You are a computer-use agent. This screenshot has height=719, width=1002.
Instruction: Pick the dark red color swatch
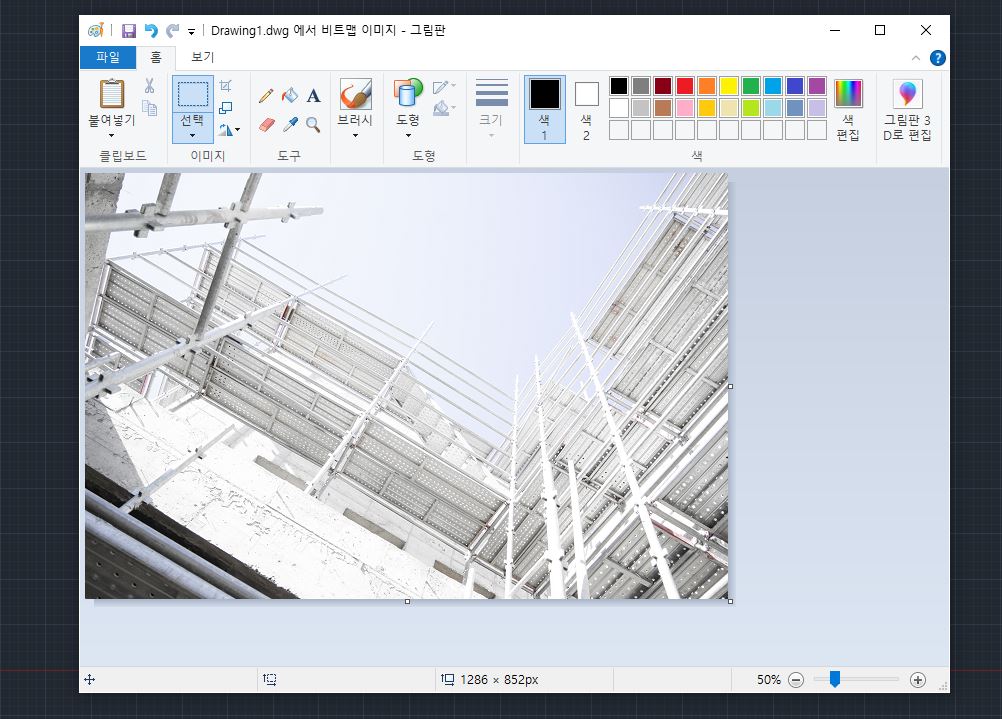point(663,86)
